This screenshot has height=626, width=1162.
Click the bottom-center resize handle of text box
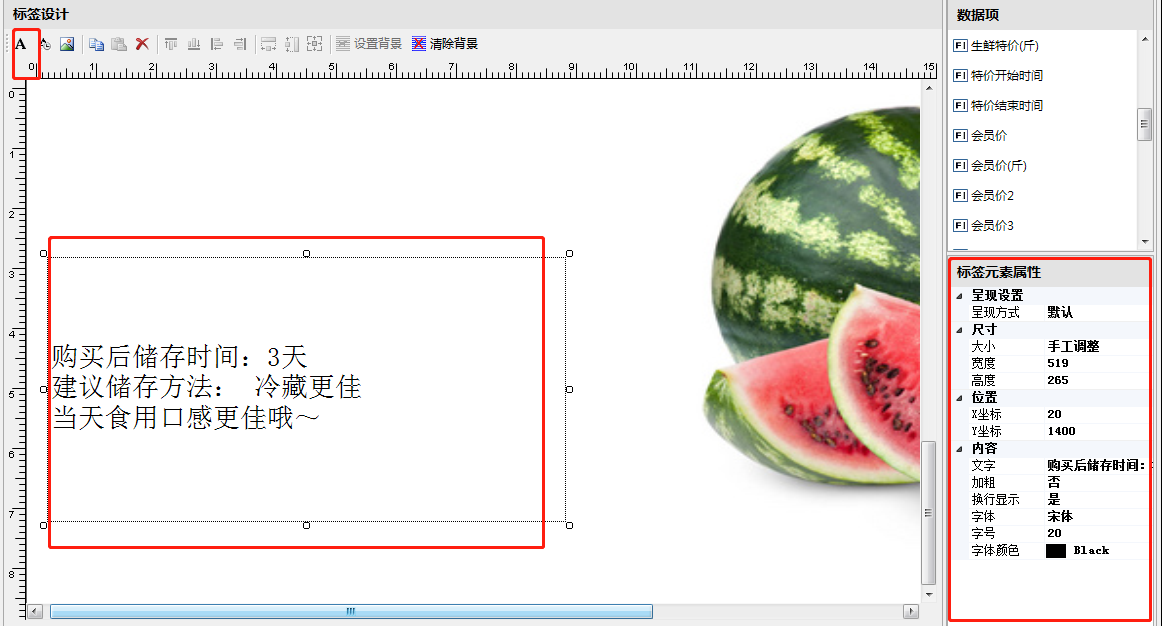tap(306, 525)
